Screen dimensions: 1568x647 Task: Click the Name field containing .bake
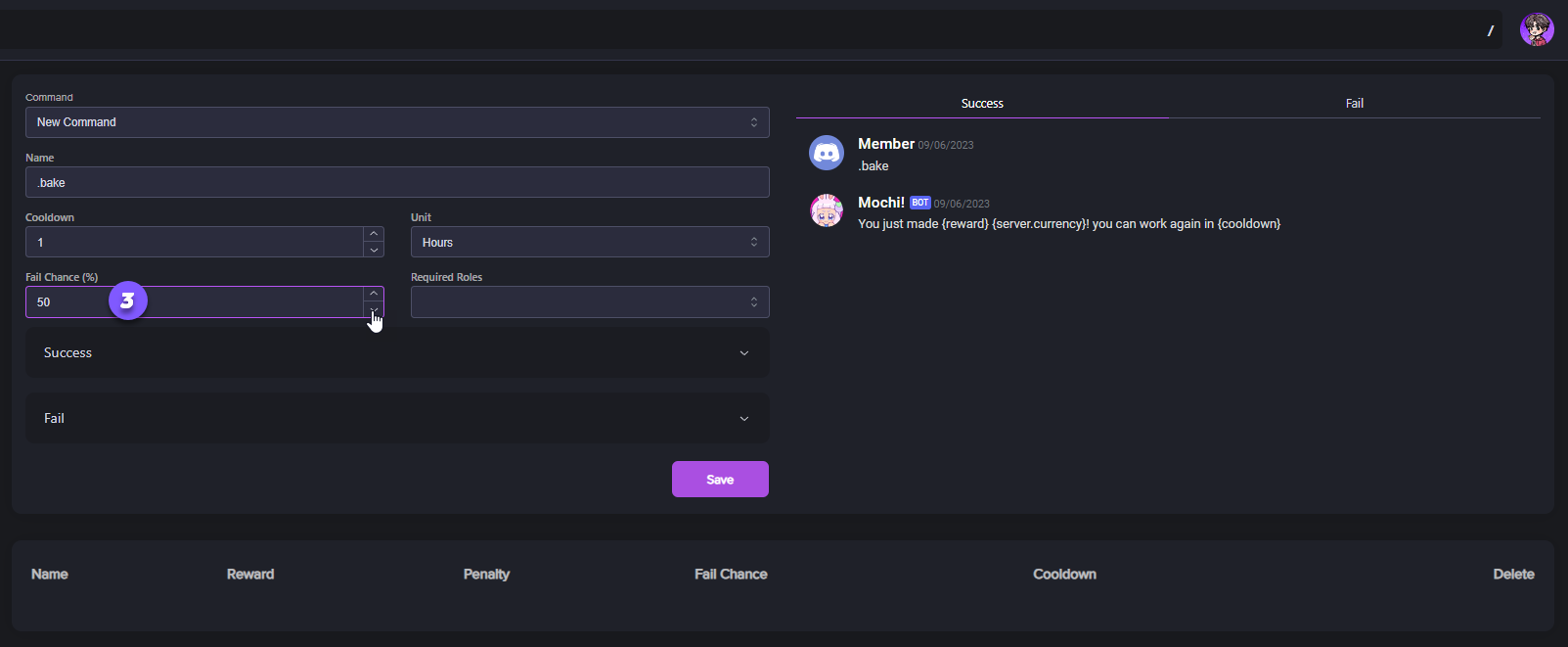coord(397,182)
